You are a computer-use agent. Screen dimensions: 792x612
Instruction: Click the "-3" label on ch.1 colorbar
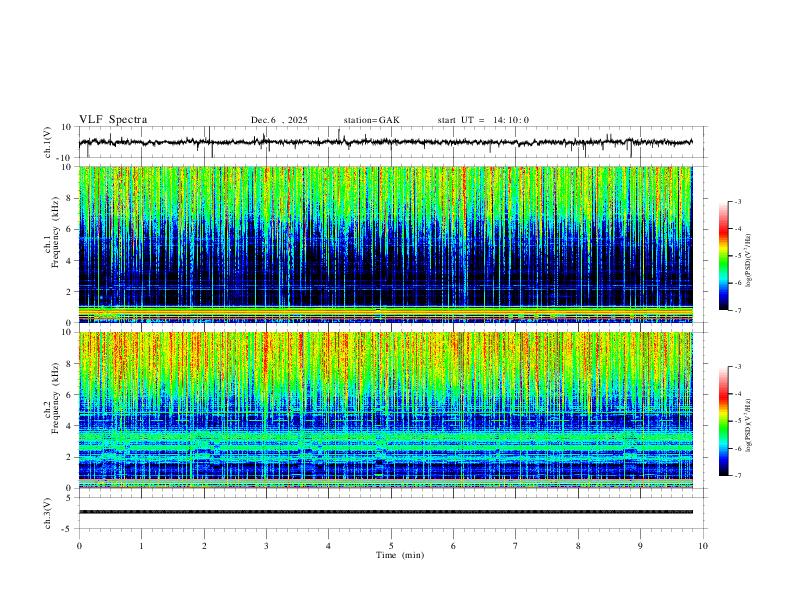(737, 201)
